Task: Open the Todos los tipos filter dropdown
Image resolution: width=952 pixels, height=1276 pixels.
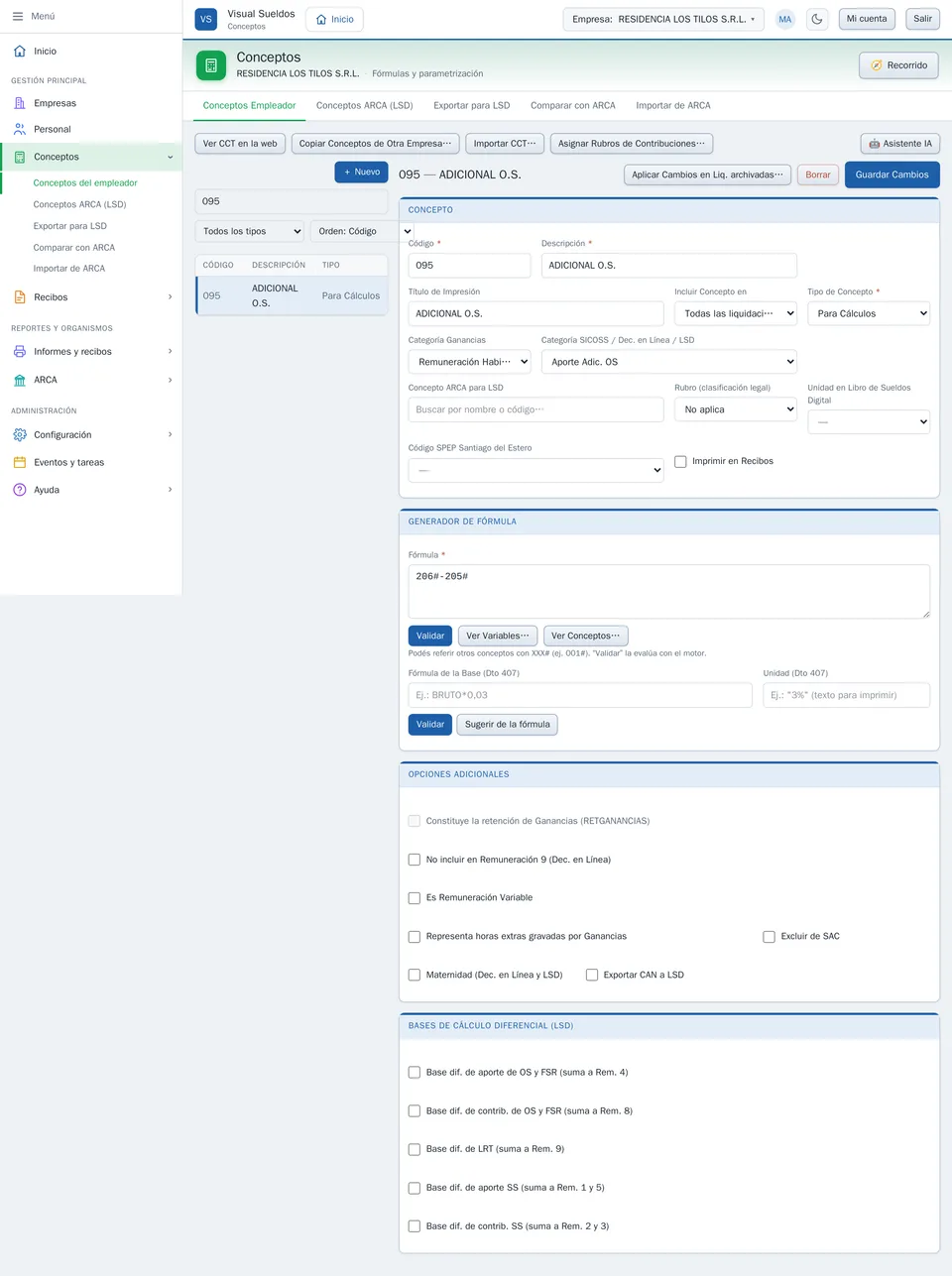Action: [249, 231]
